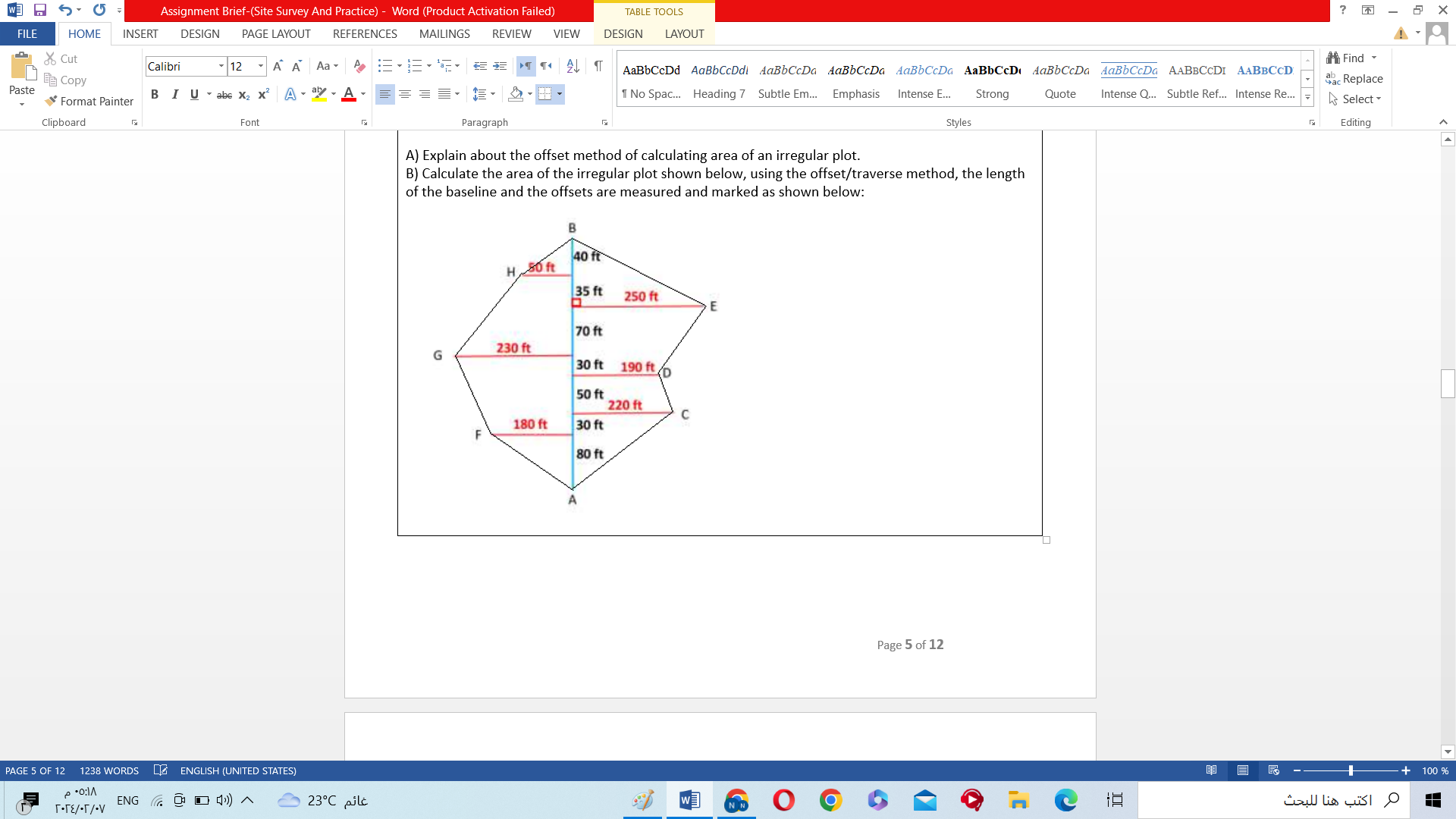This screenshot has width=1456, height=819.
Task: Open the font name dropdown
Action: (x=221, y=66)
